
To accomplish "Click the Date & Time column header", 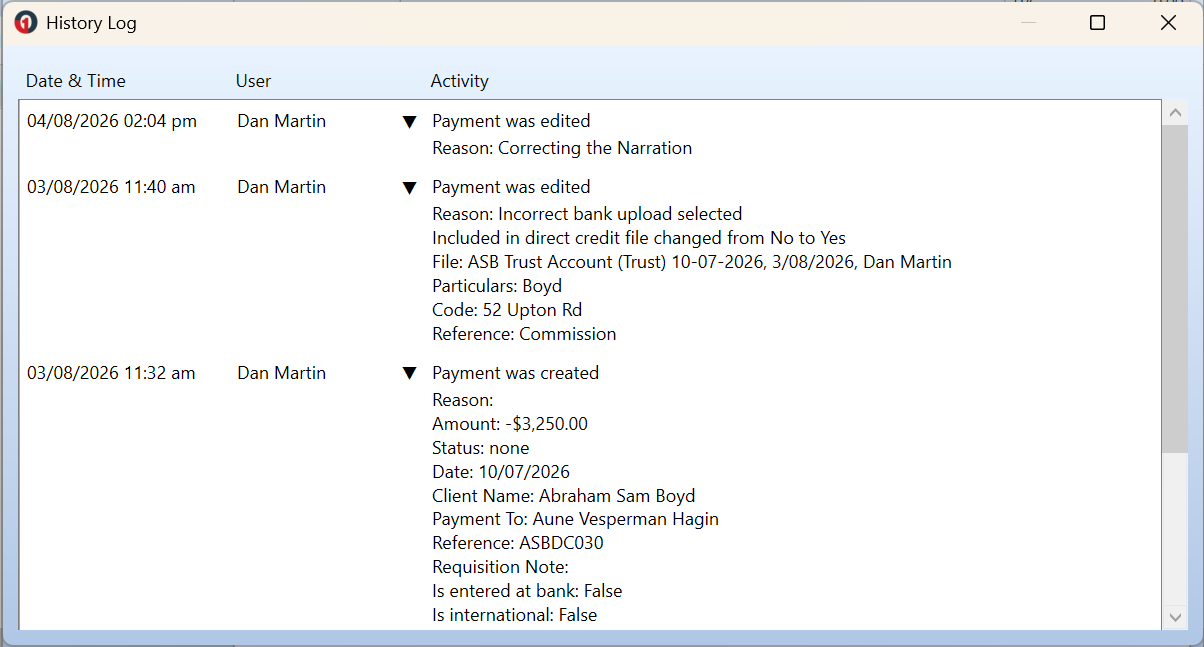I will pyautogui.click(x=76, y=81).
